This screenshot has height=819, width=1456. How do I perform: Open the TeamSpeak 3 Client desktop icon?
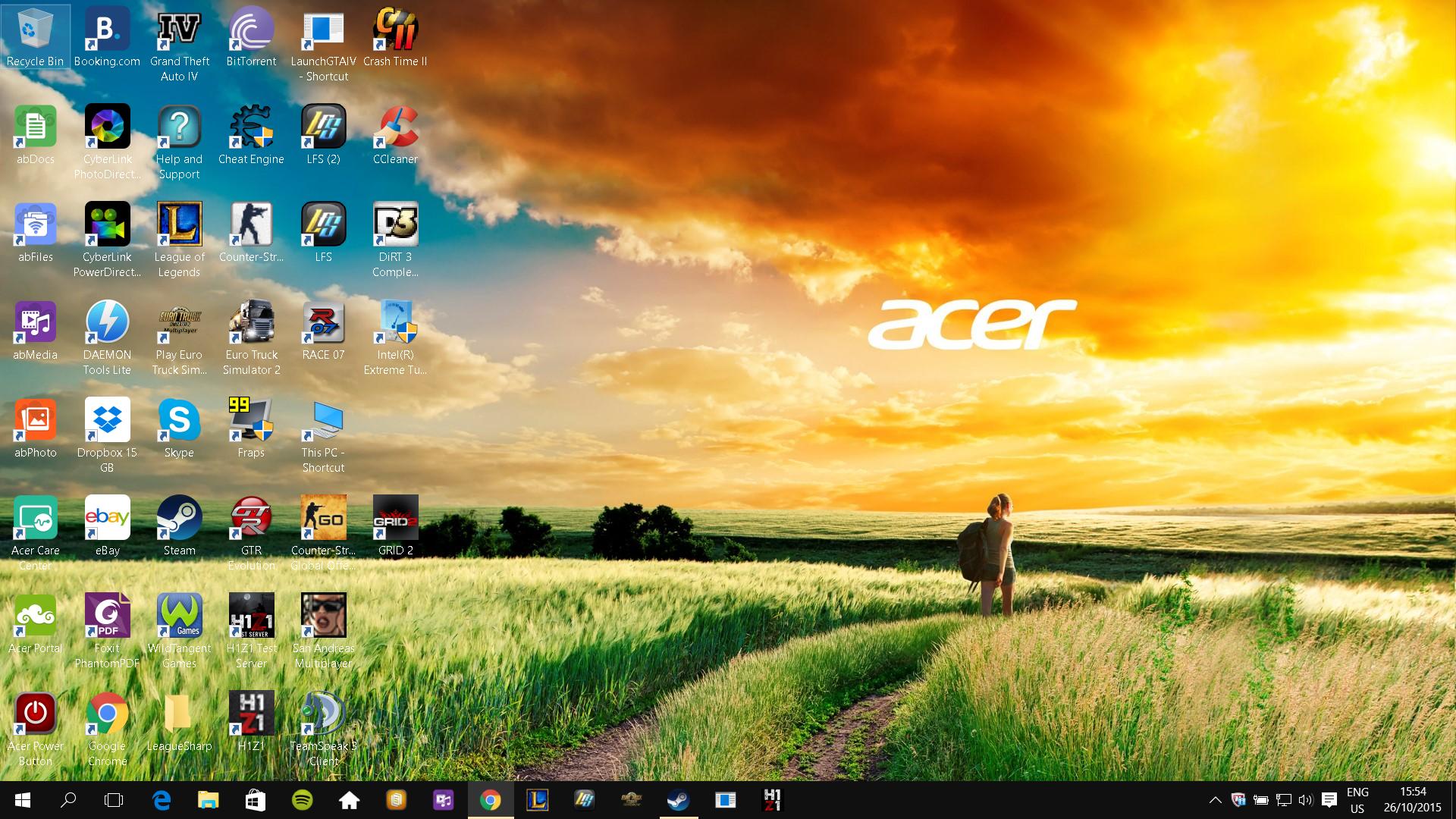323,730
